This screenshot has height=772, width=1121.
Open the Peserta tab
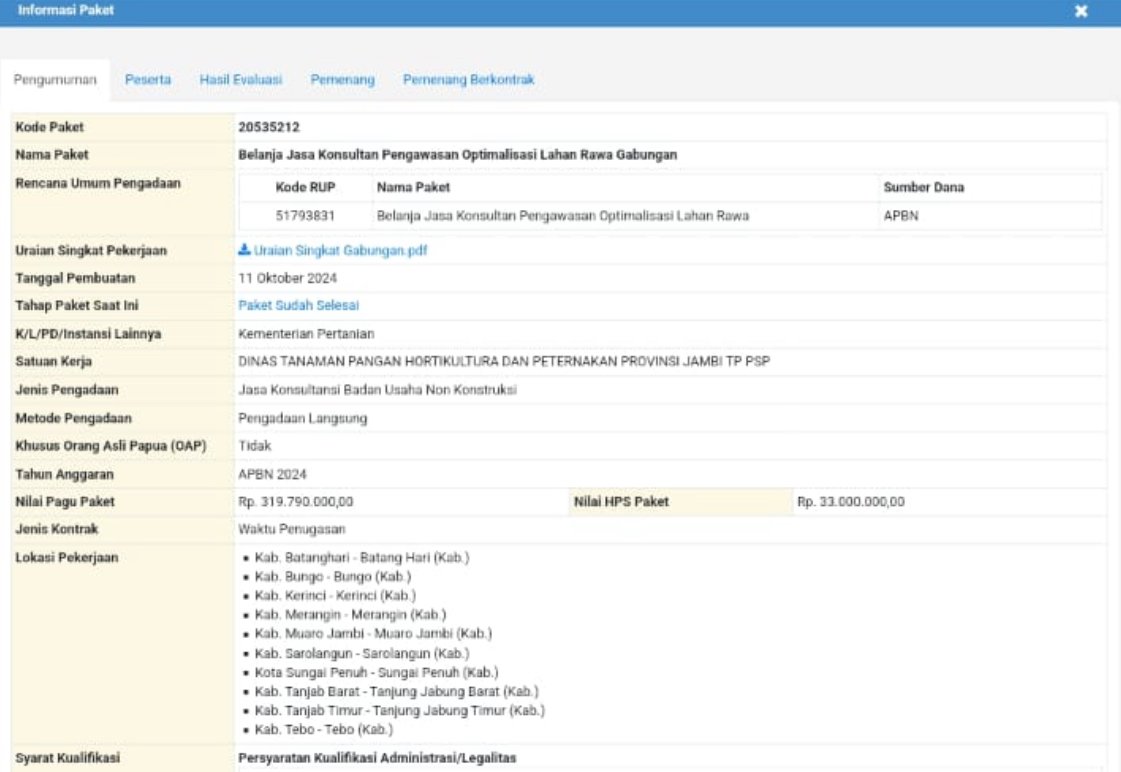[148, 80]
